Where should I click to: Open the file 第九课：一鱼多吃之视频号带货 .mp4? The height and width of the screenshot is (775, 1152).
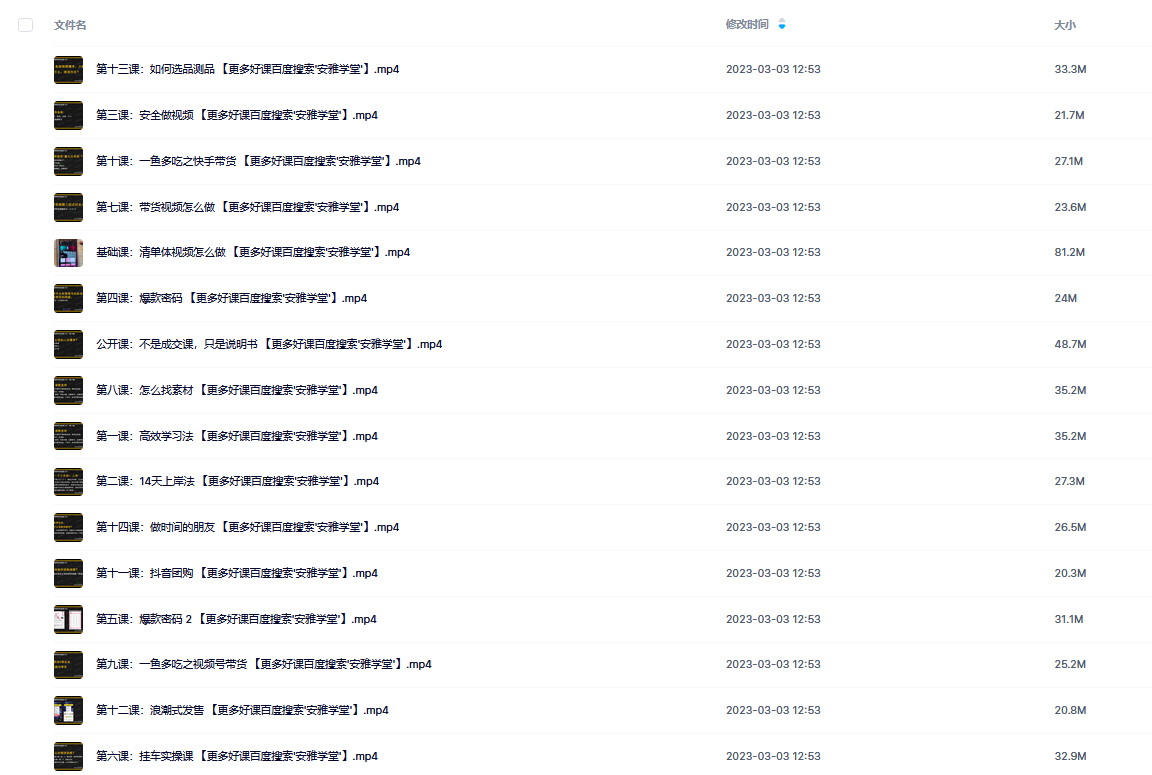(x=264, y=664)
